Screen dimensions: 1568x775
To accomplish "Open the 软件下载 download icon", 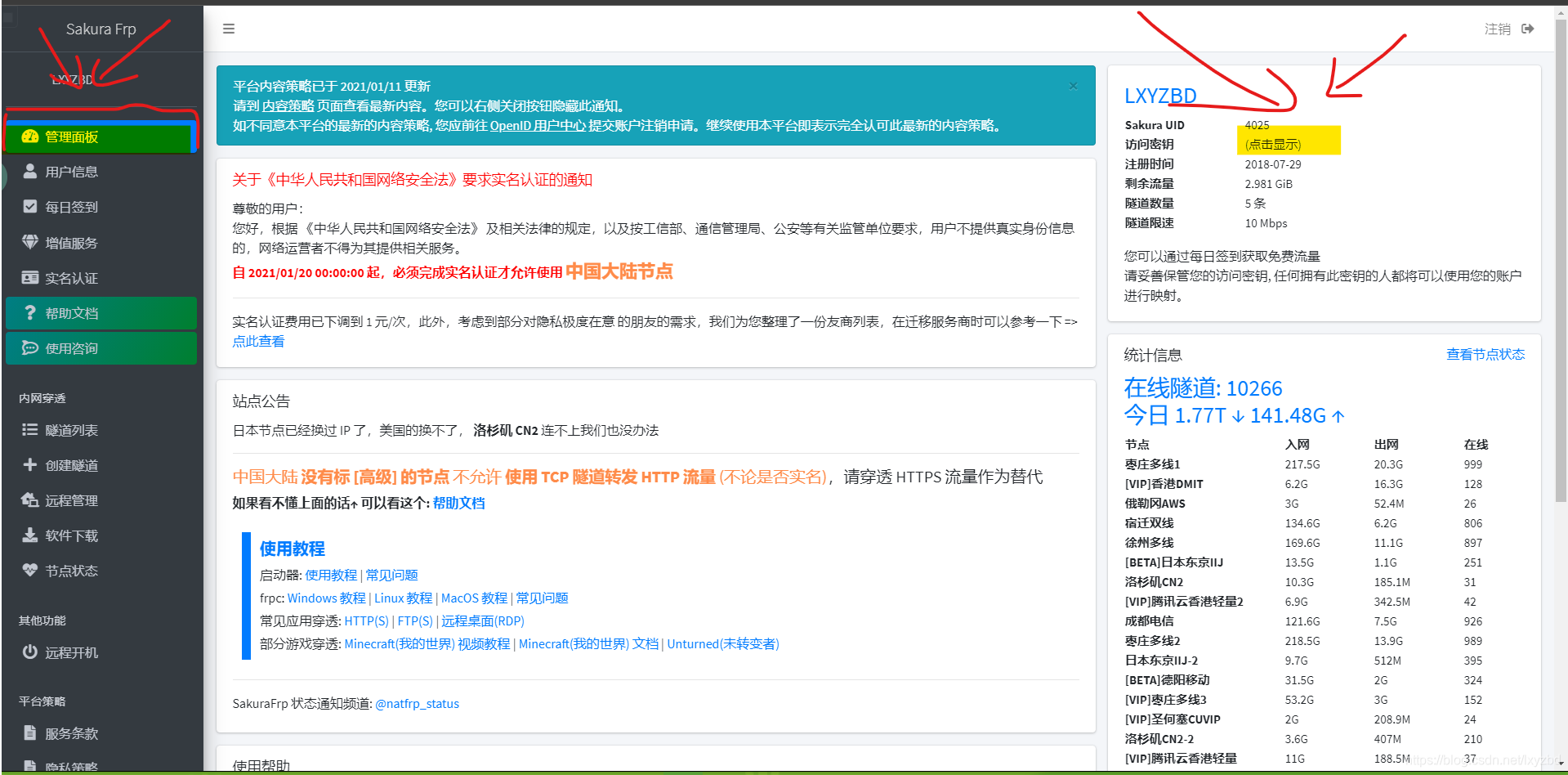I will pos(30,535).
